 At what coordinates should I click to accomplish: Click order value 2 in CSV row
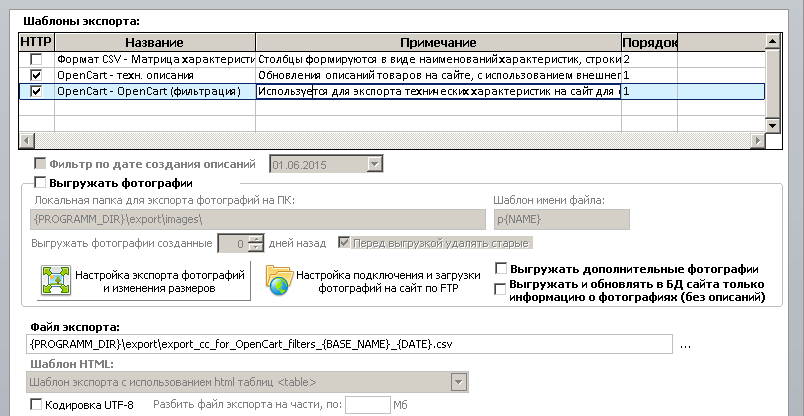click(x=650, y=60)
